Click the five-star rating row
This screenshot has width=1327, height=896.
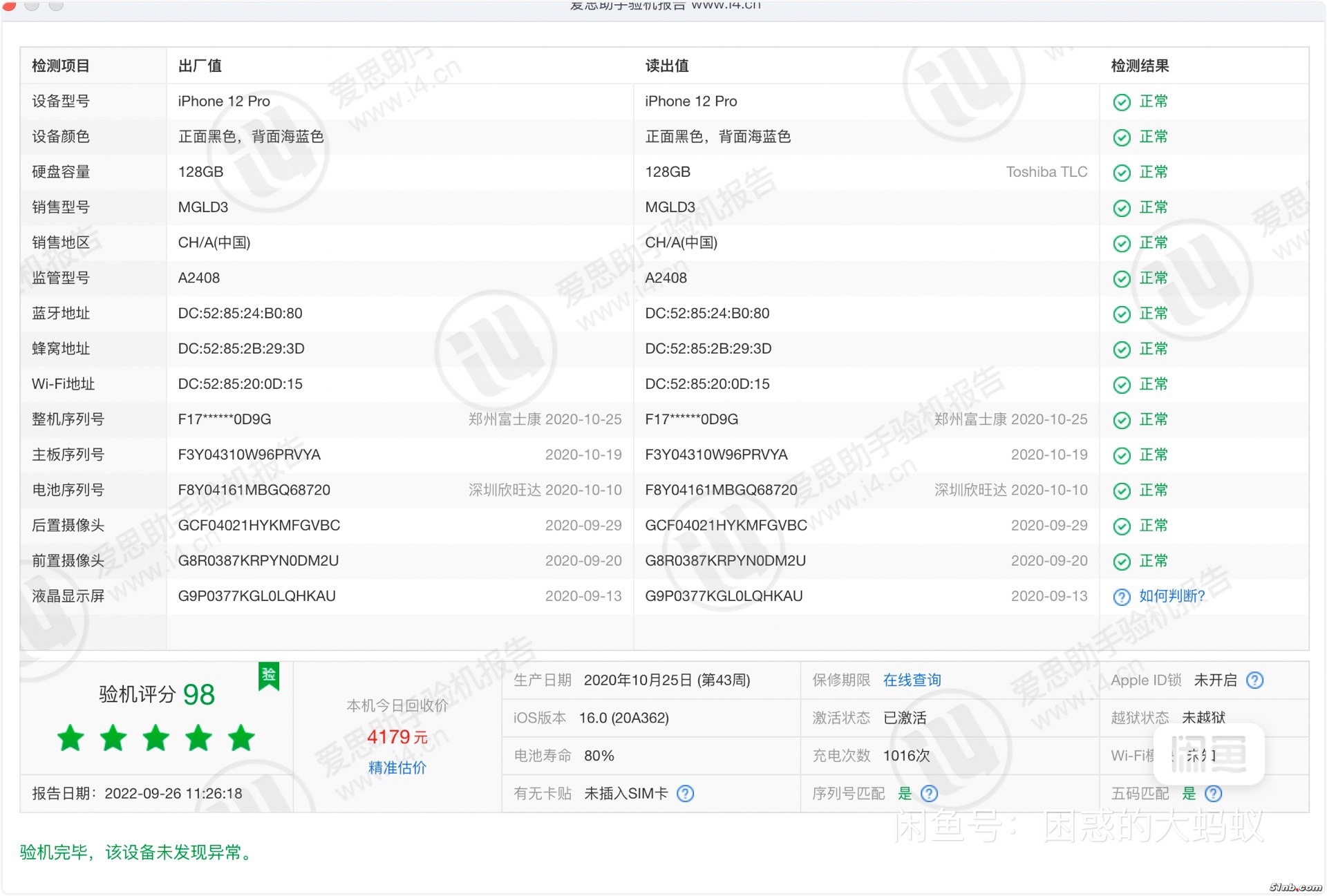(156, 738)
